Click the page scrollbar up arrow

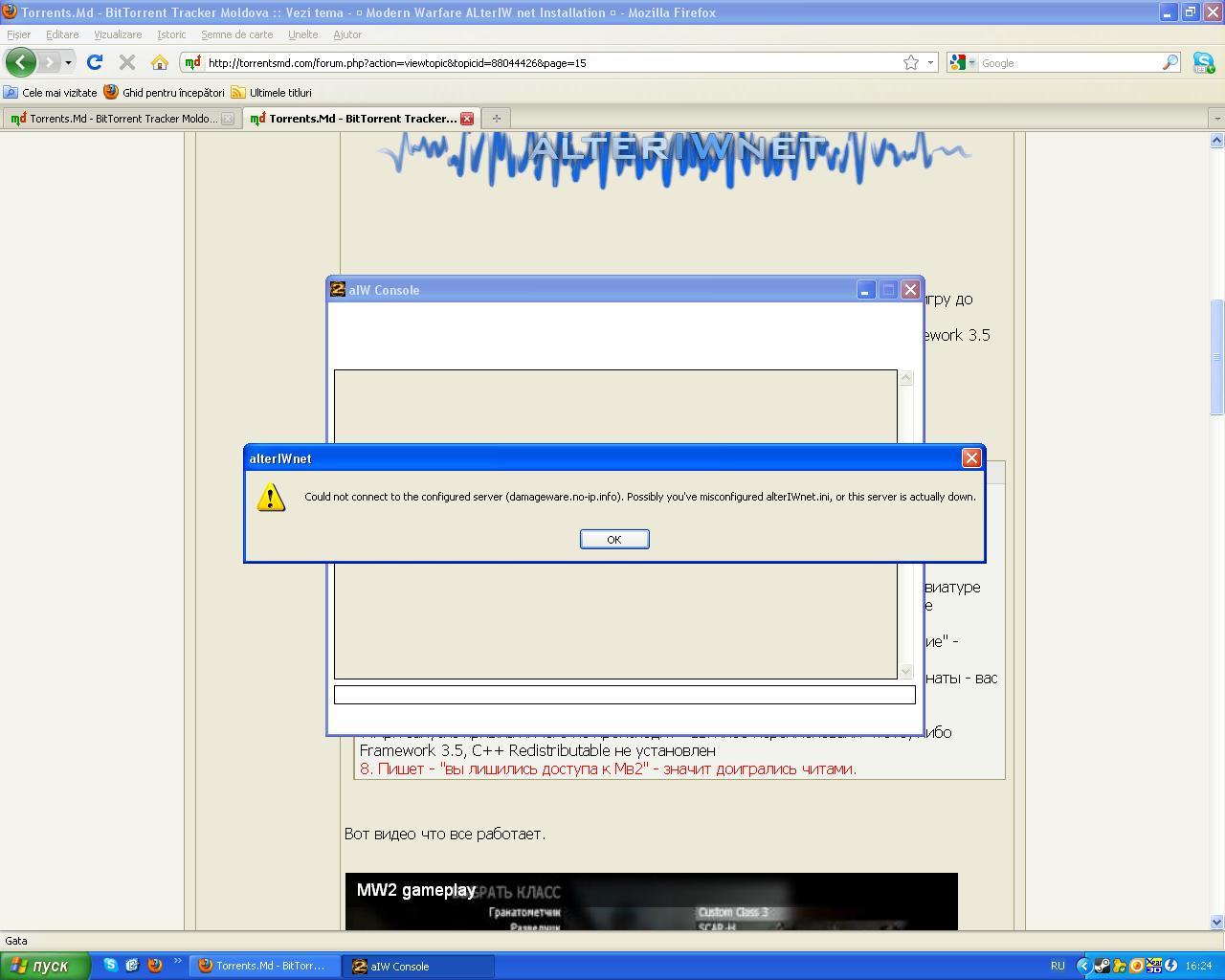(1217, 141)
